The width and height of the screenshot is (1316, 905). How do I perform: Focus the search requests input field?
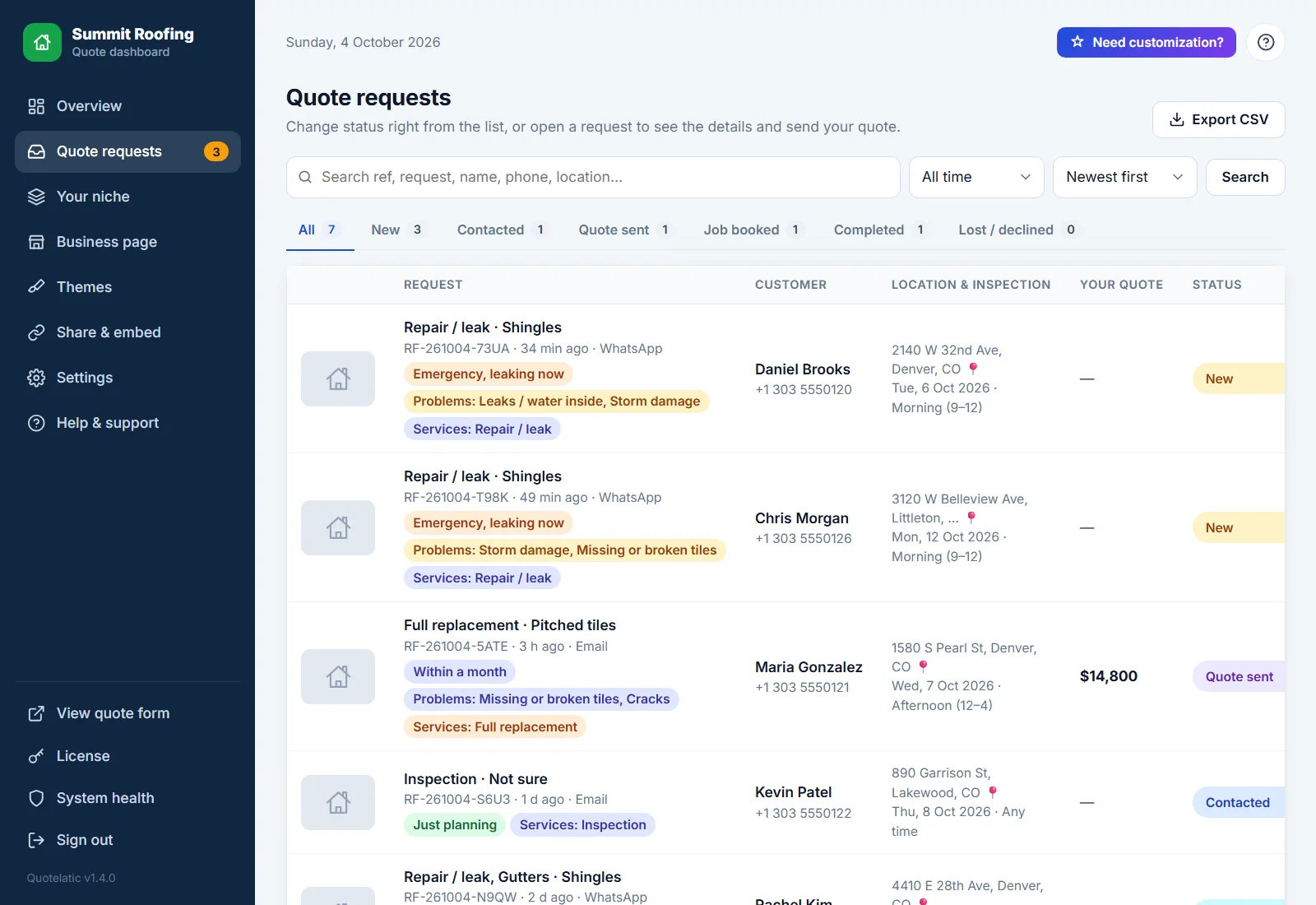pos(593,177)
